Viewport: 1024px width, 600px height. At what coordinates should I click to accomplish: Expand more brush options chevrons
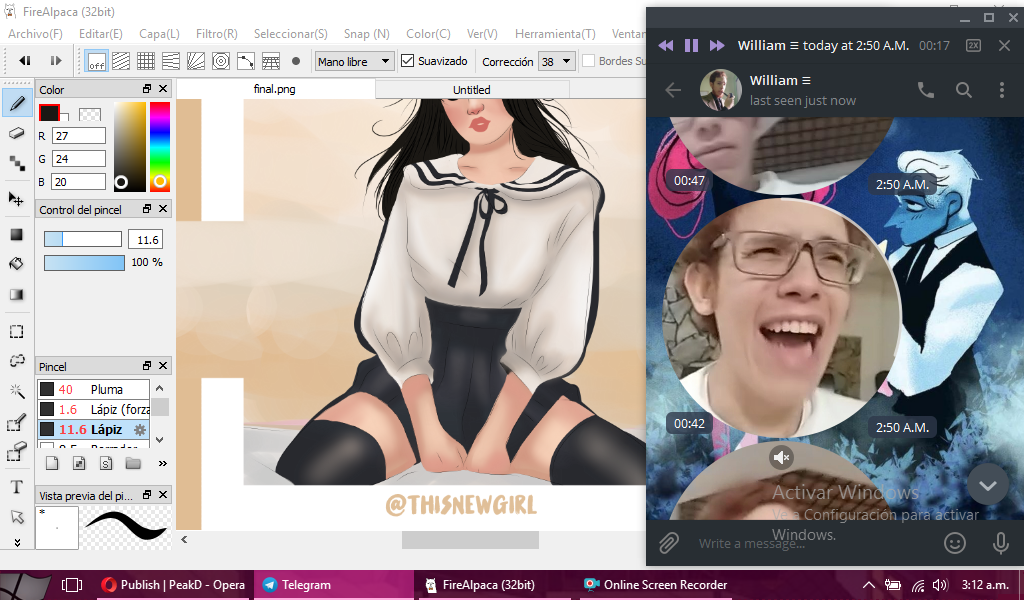163,464
